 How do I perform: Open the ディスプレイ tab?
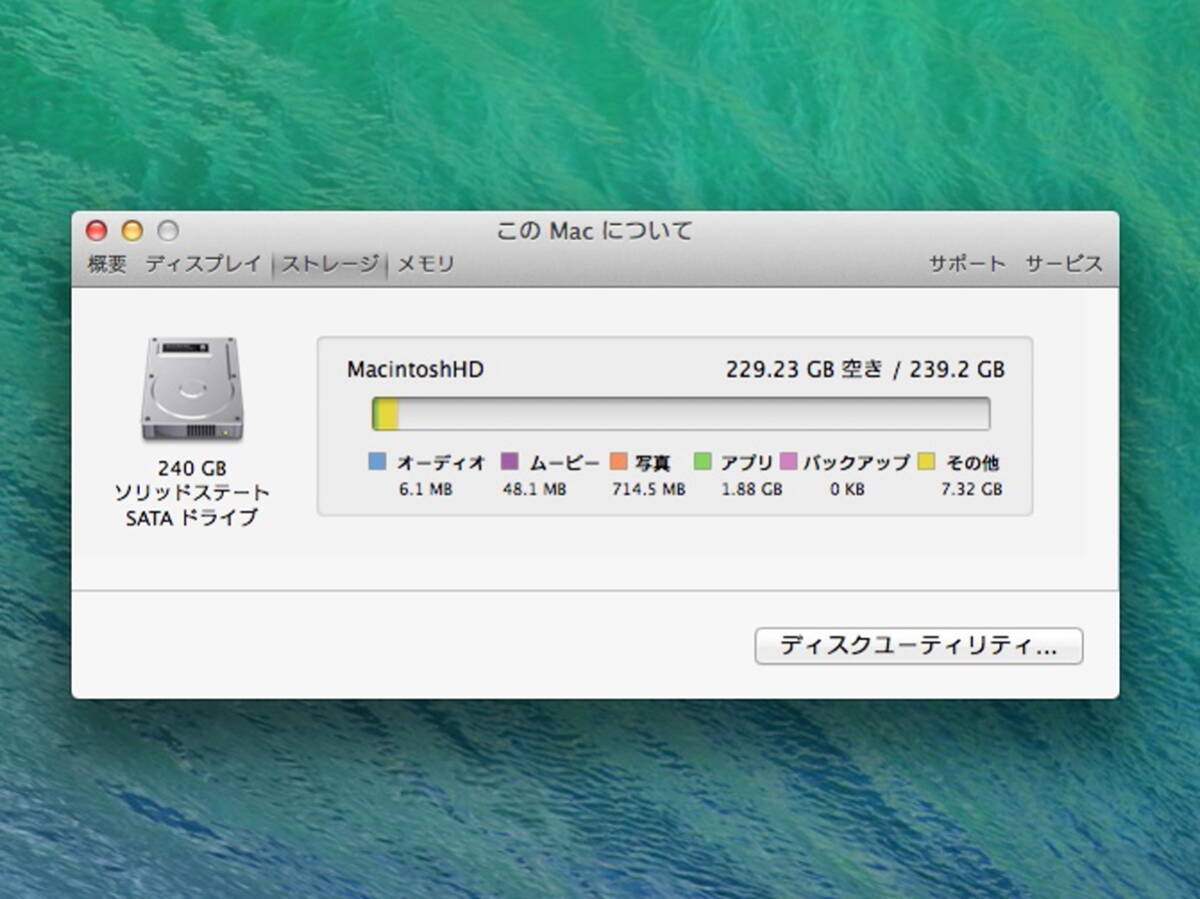(x=203, y=264)
